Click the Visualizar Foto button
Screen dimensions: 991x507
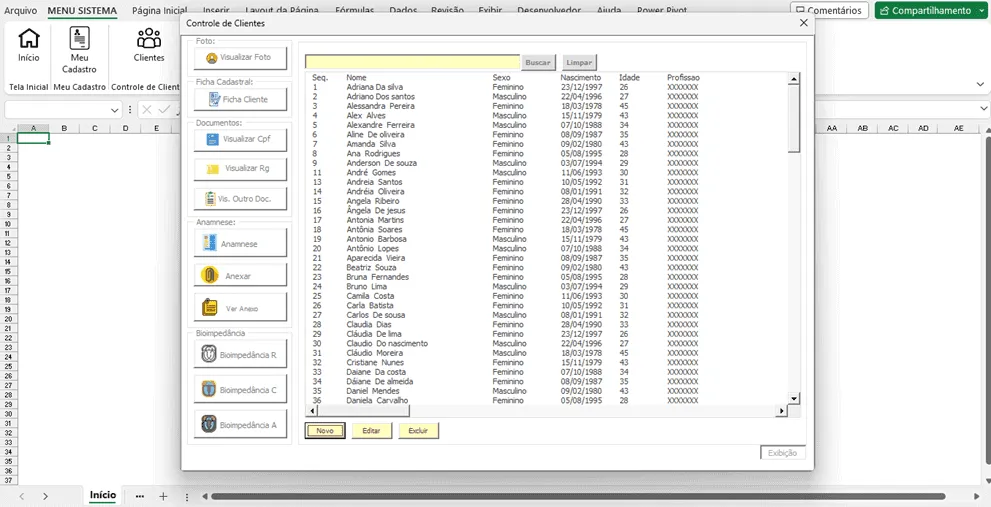click(240, 58)
